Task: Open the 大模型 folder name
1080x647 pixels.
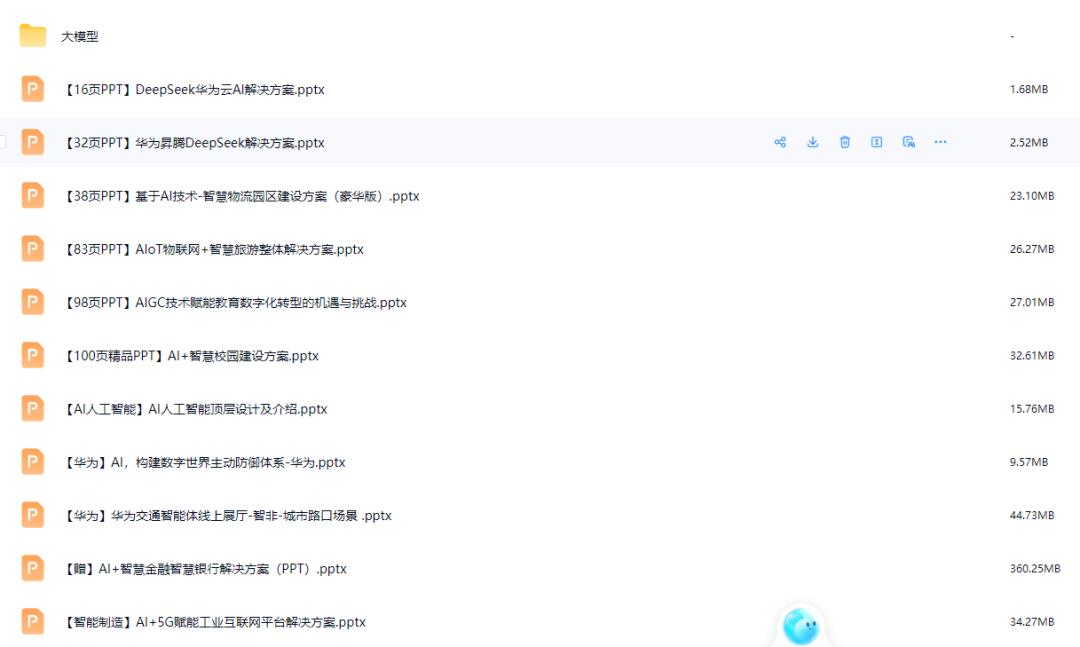Action: pos(80,37)
